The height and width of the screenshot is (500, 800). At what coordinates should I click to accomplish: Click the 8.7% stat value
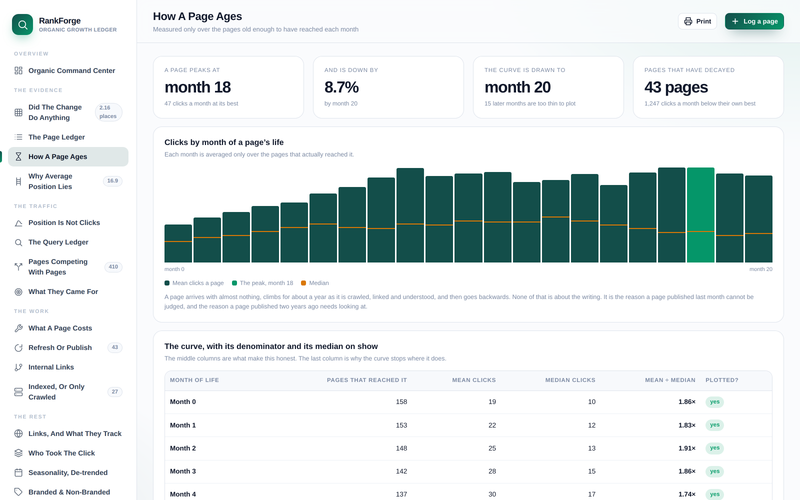341,87
